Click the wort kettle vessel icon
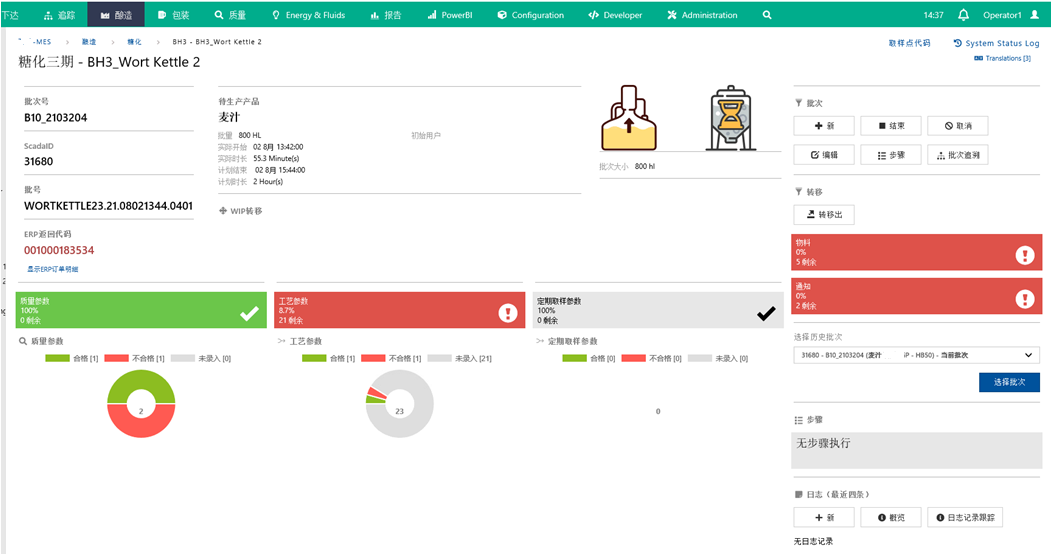 (x=634, y=118)
